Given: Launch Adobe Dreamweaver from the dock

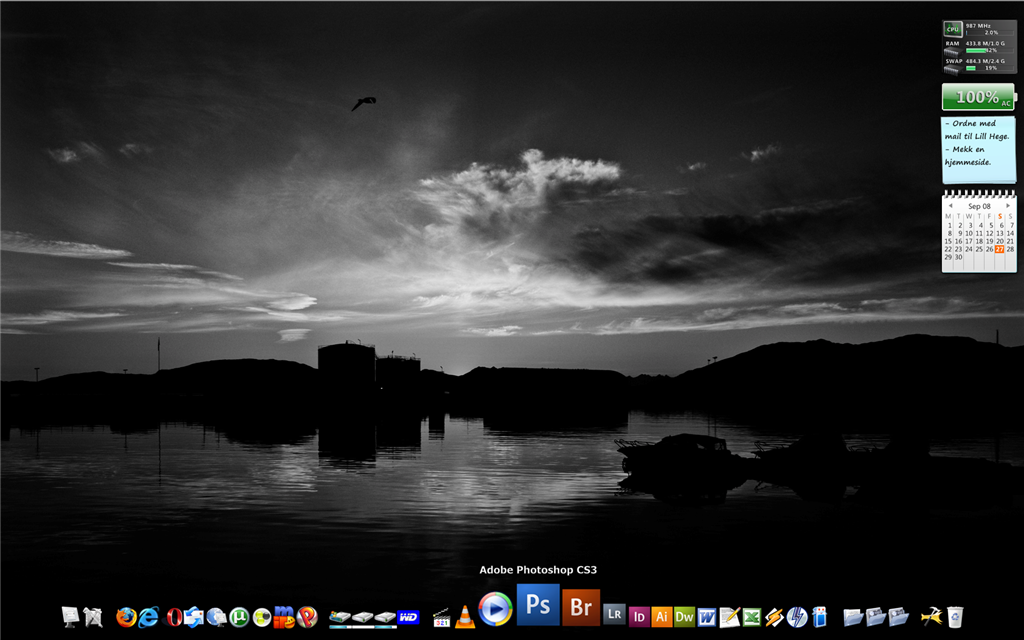Looking at the screenshot, I should coord(684,616).
